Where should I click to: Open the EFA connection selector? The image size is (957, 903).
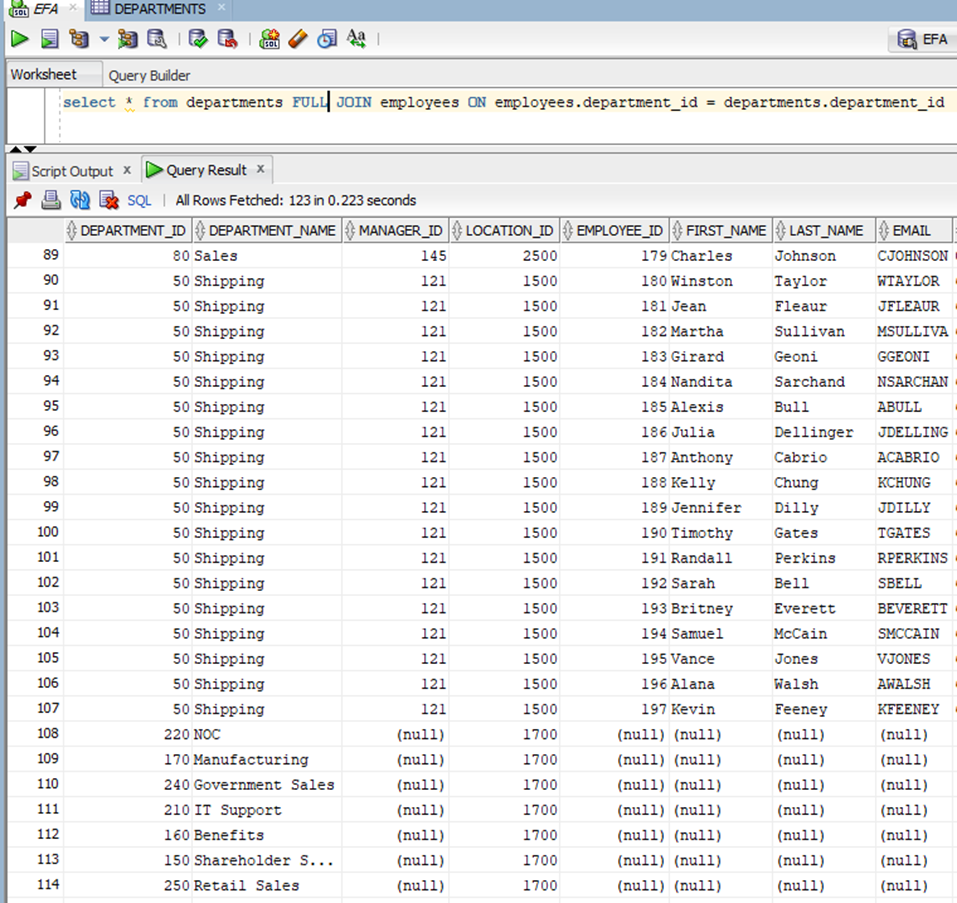pos(922,40)
